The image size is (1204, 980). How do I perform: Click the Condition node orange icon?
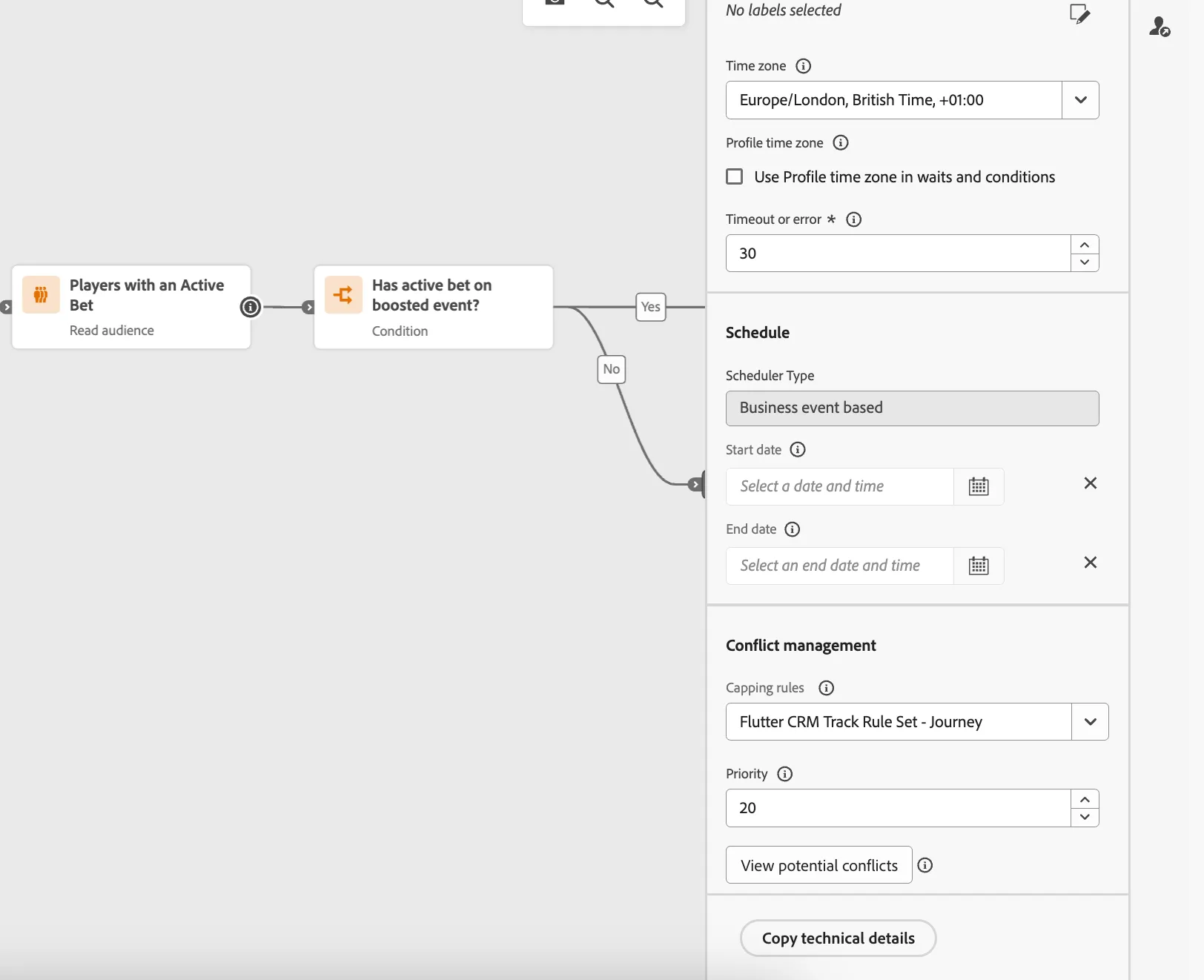(343, 295)
